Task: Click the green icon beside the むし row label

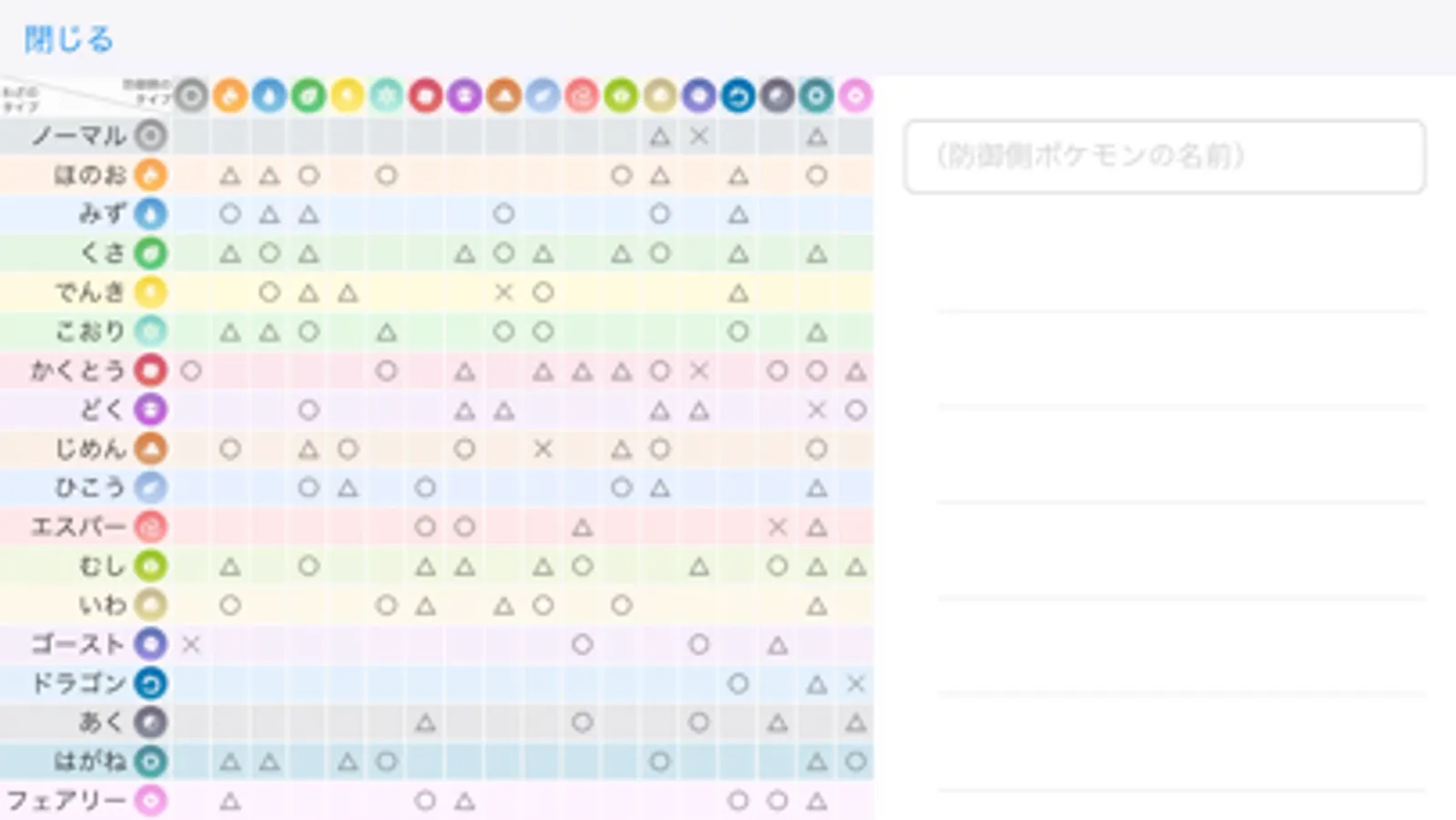Action: [x=151, y=567]
